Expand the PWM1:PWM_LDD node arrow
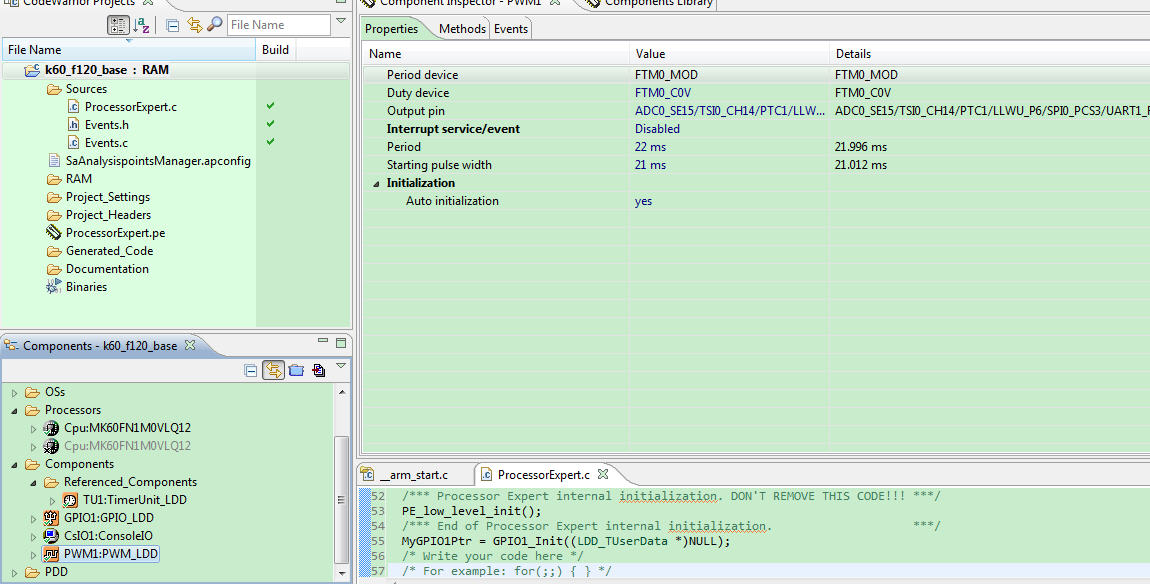The width and height of the screenshot is (1150, 584). [34, 555]
